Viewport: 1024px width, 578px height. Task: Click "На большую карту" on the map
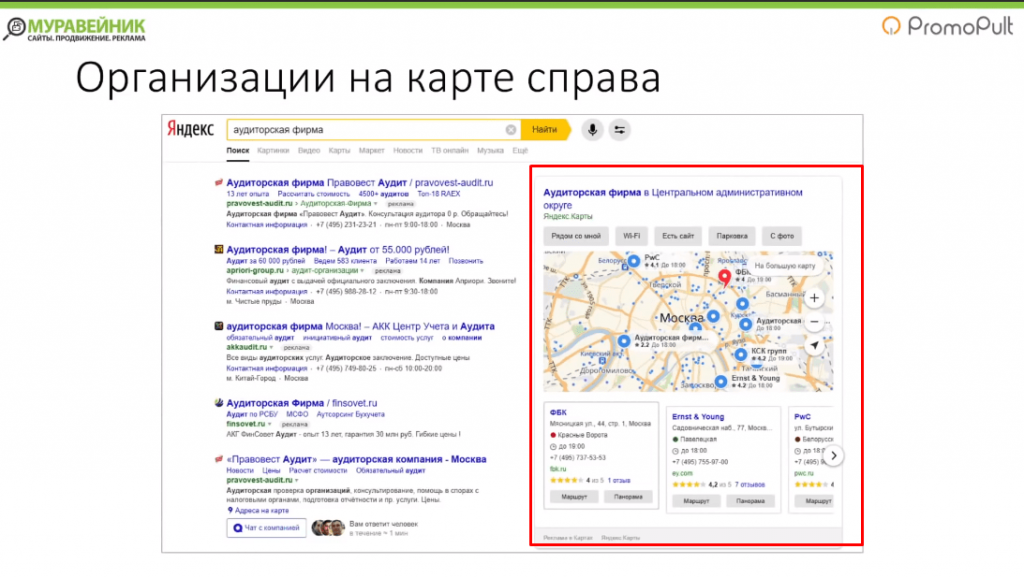pos(784,266)
